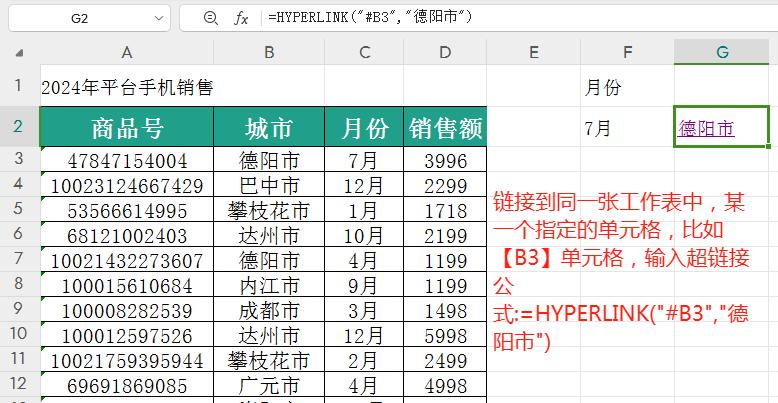
Task: Select column A header
Action: click(127, 52)
